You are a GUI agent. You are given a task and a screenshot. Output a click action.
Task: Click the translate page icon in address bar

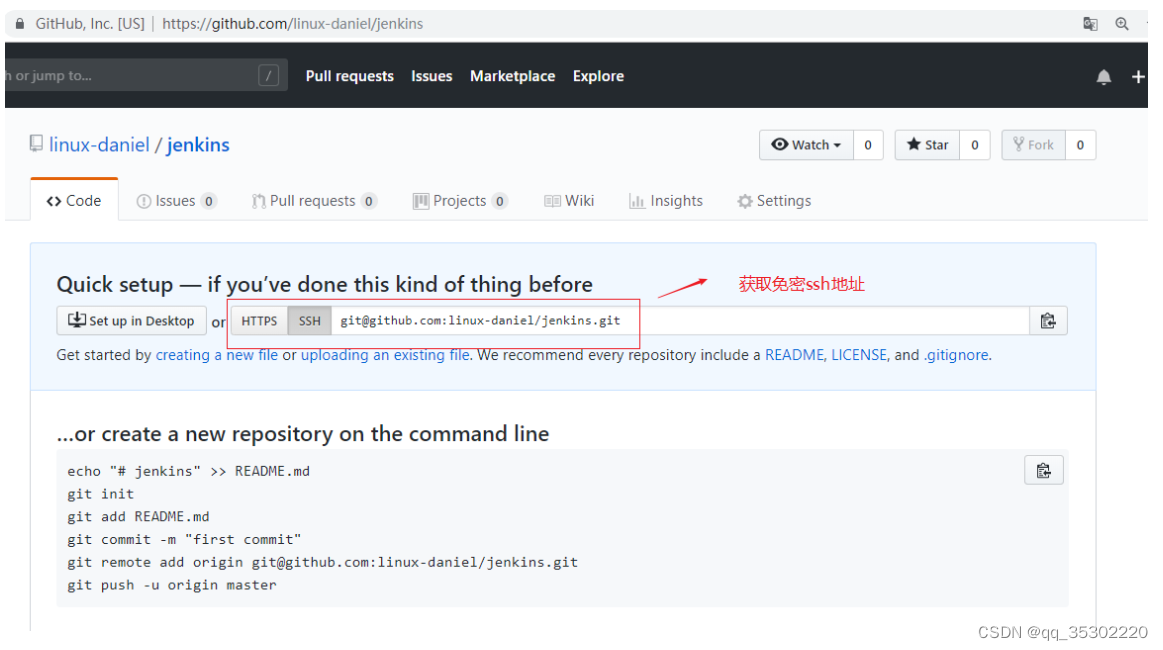click(x=1090, y=24)
